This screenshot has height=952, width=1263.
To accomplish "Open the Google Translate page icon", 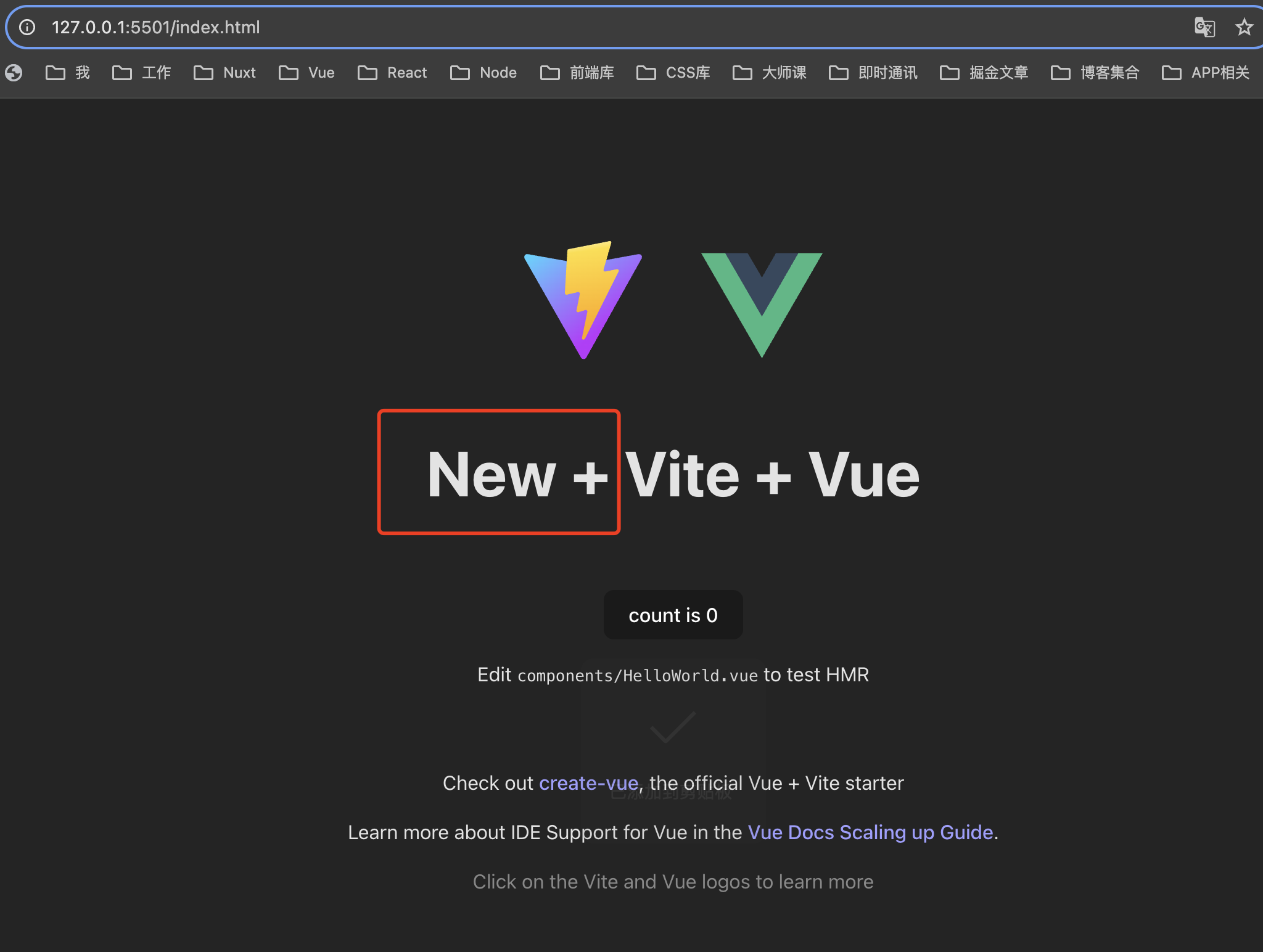I will 1204,27.
